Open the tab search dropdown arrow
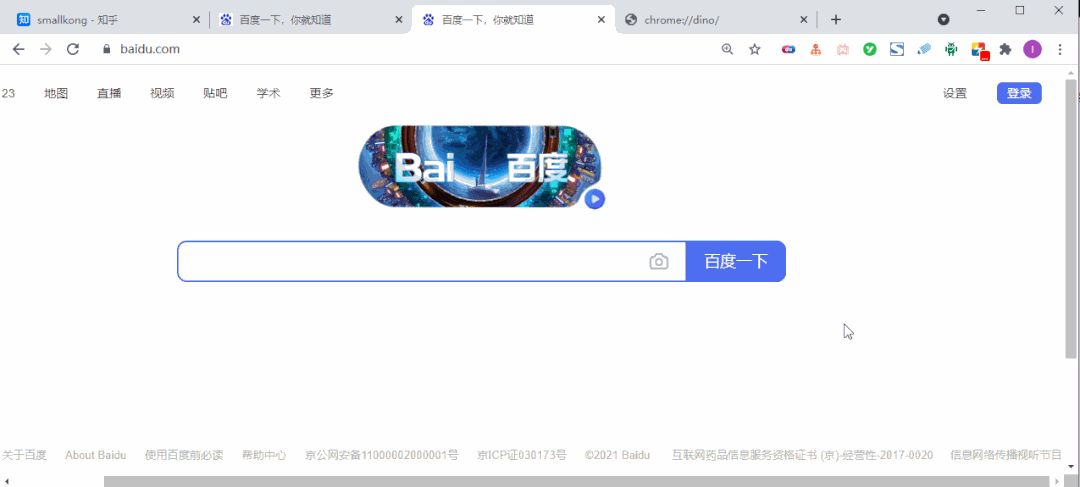 (944, 20)
